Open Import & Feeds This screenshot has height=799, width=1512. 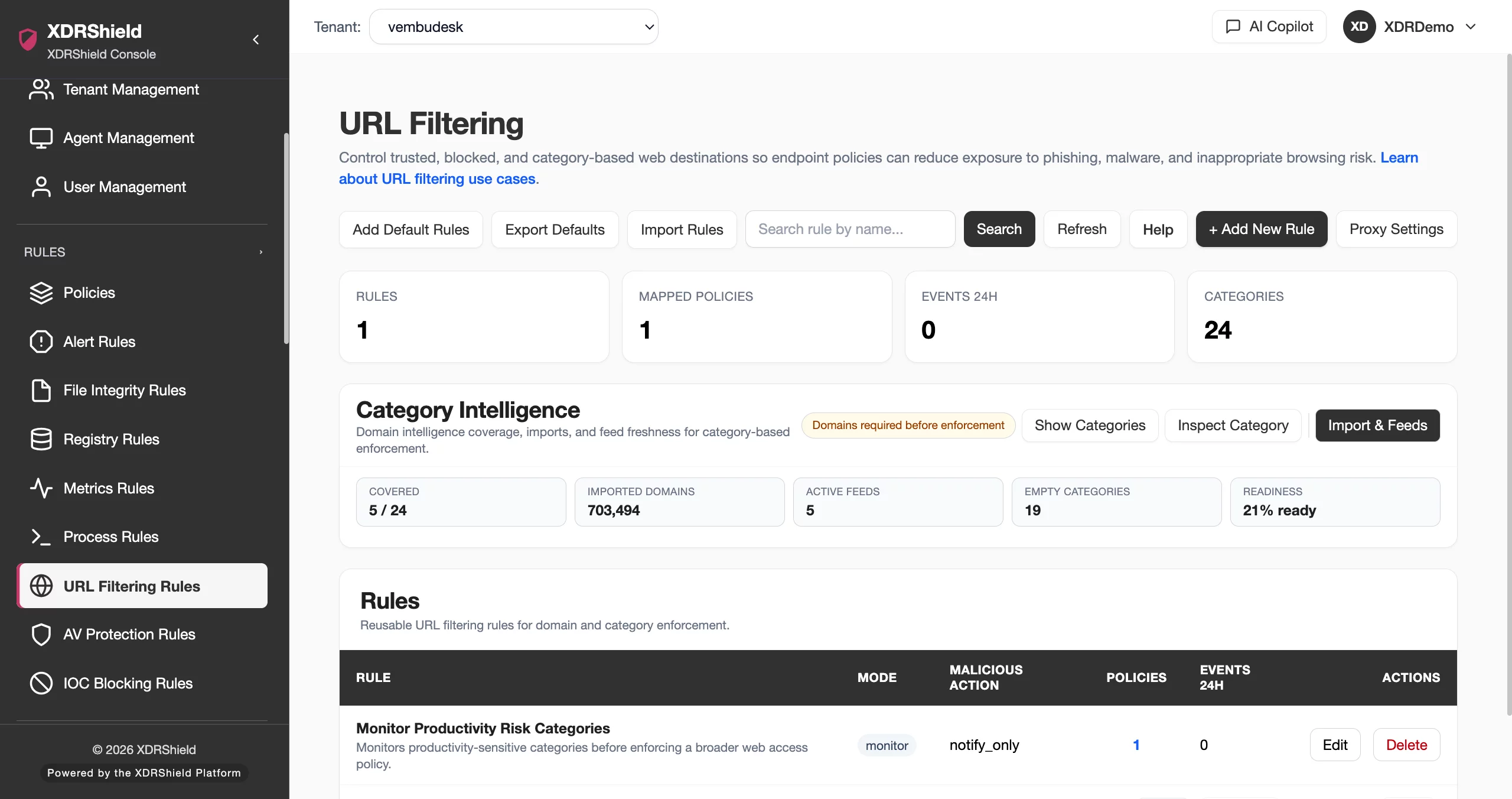tap(1377, 426)
